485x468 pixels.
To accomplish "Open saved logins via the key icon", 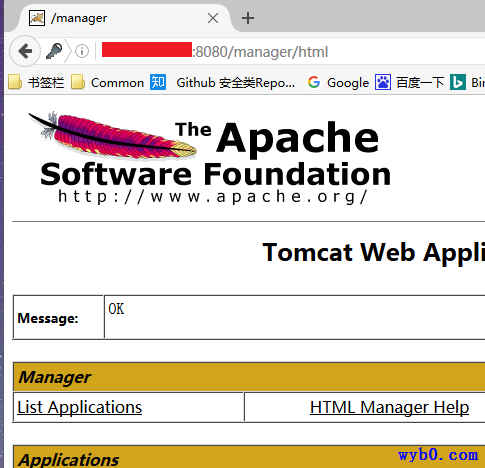I will (54, 51).
